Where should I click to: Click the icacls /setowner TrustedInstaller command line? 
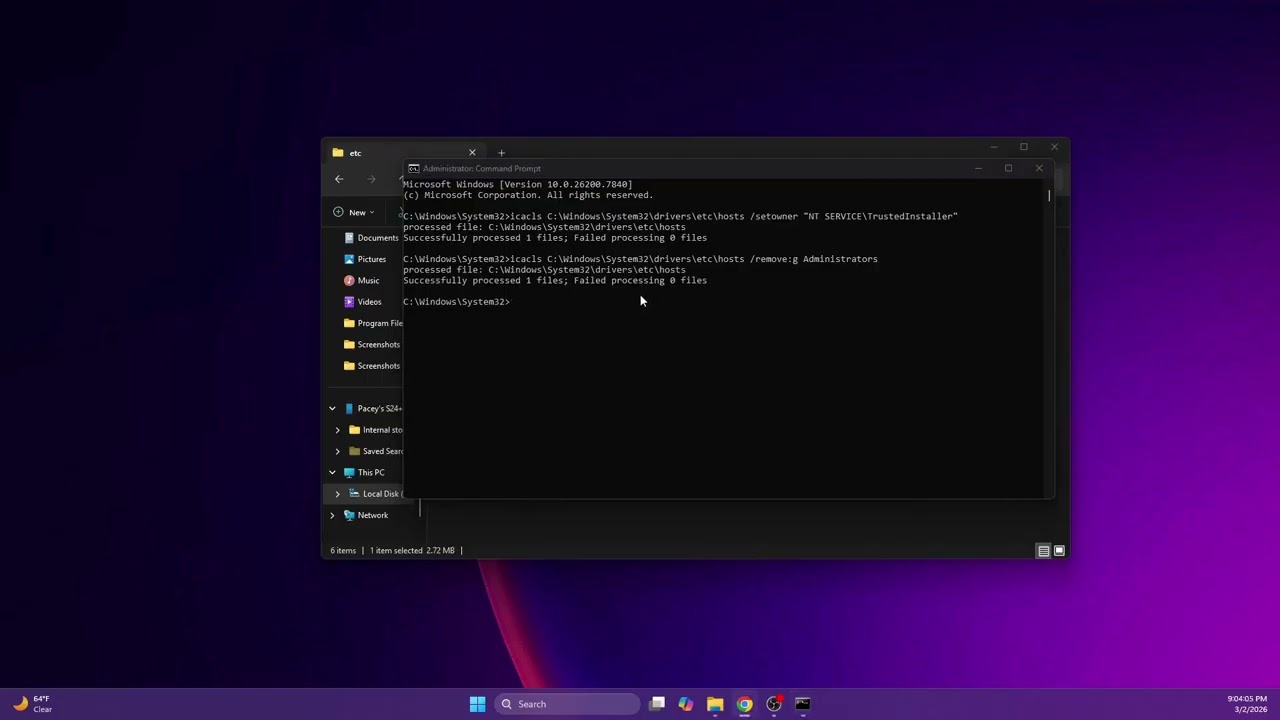coord(680,216)
